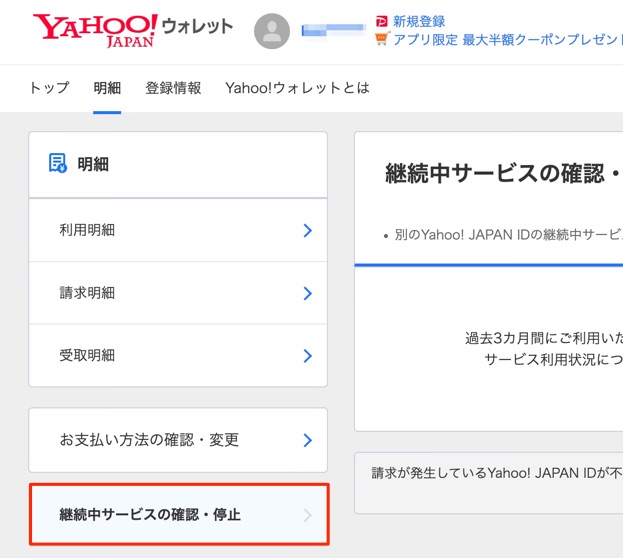The height and width of the screenshot is (558, 623).
Task: Open the gray user avatar icon
Action: [272, 31]
